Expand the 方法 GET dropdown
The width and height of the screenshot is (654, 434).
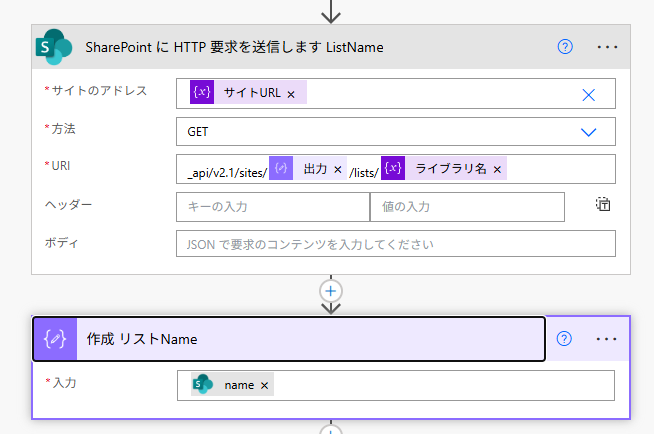point(589,131)
